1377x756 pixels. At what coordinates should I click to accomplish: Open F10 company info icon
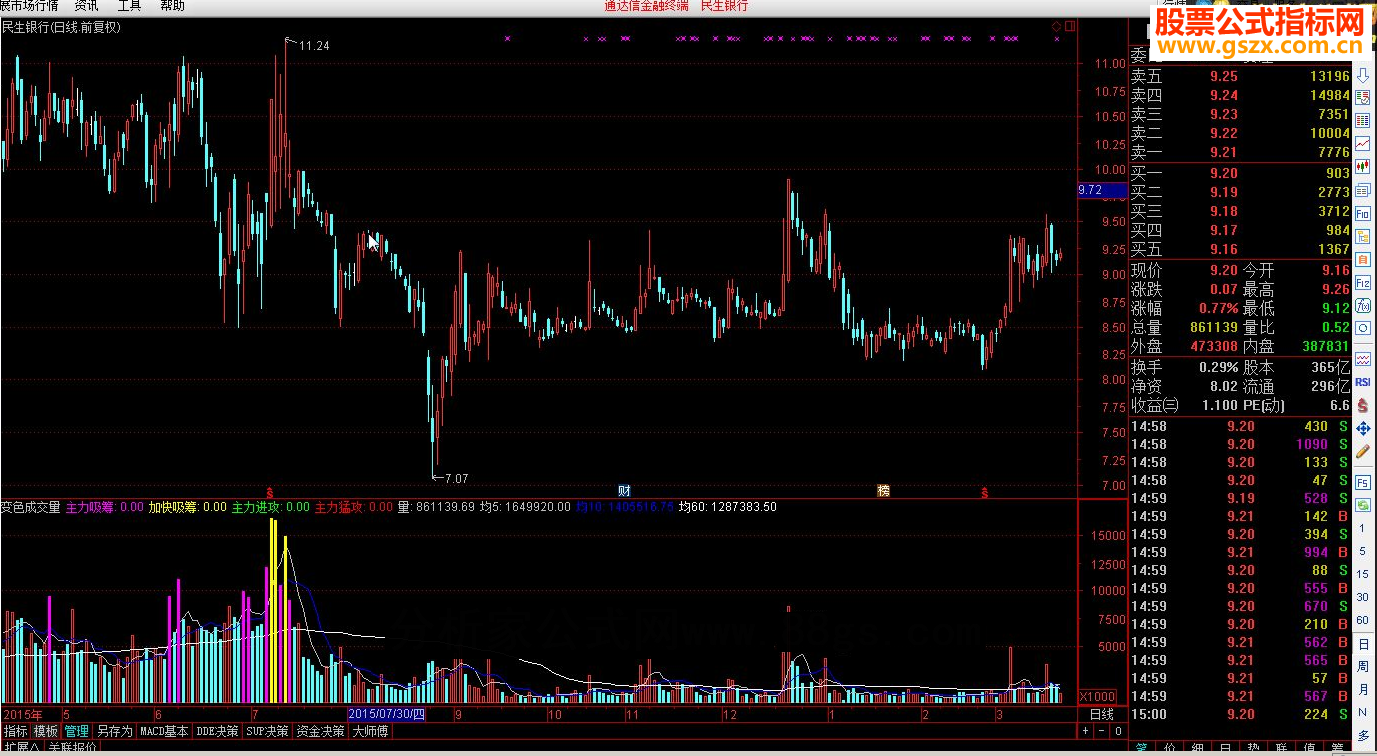click(1363, 212)
